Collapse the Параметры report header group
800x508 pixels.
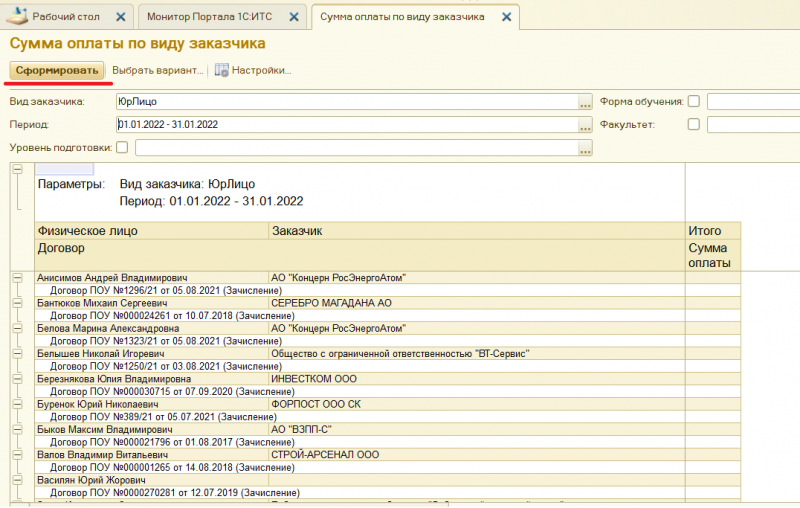pos(17,170)
